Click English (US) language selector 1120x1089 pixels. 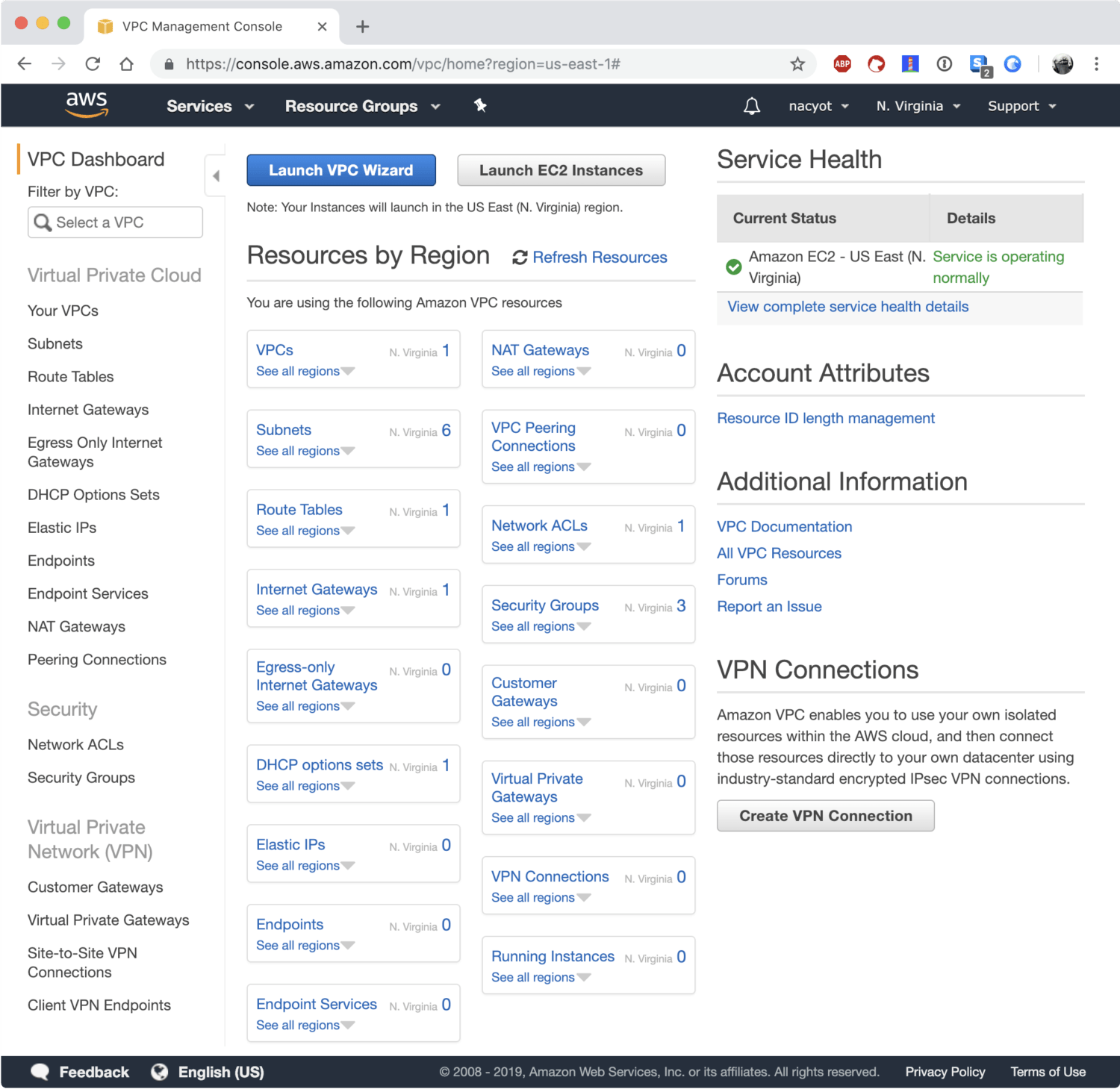(x=221, y=1072)
